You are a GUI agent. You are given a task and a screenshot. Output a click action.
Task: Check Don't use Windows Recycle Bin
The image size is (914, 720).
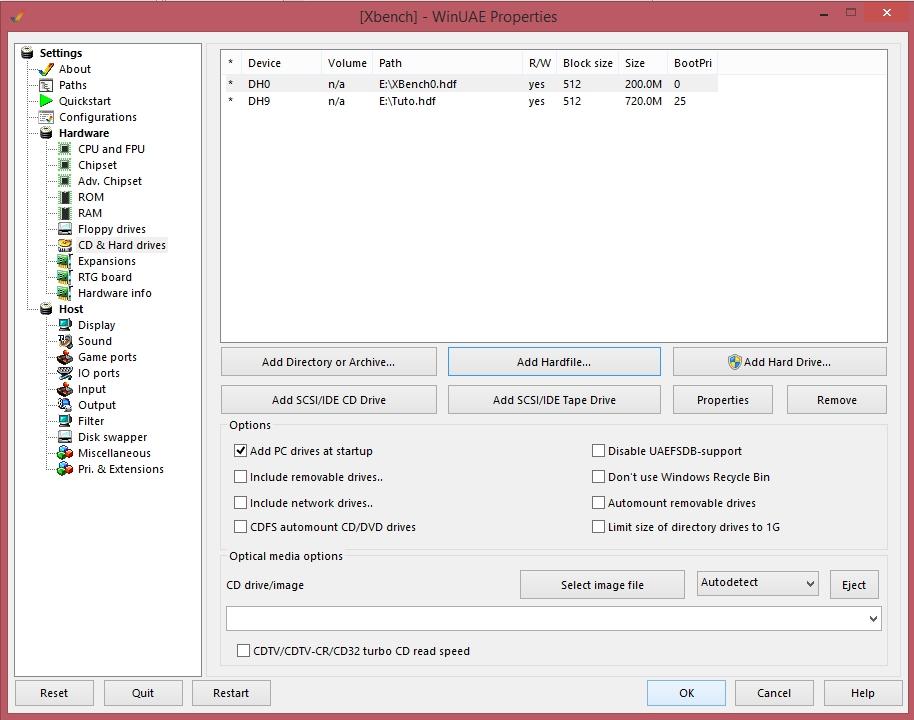click(x=598, y=477)
